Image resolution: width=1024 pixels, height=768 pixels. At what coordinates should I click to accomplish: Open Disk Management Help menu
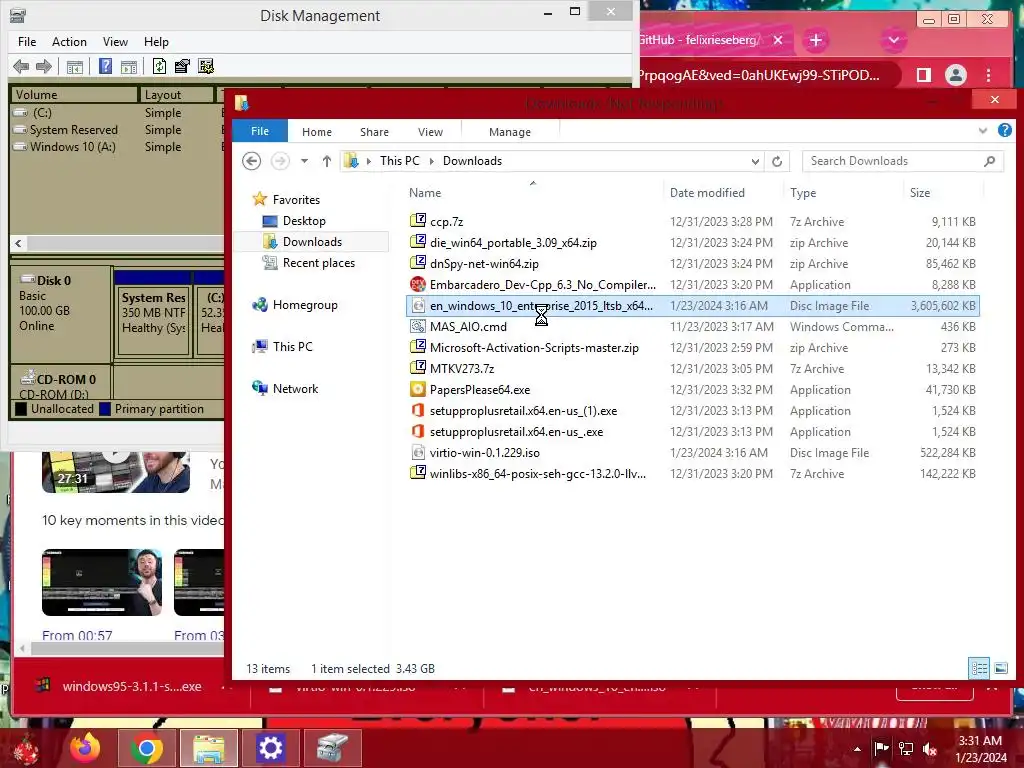pyautogui.click(x=156, y=42)
